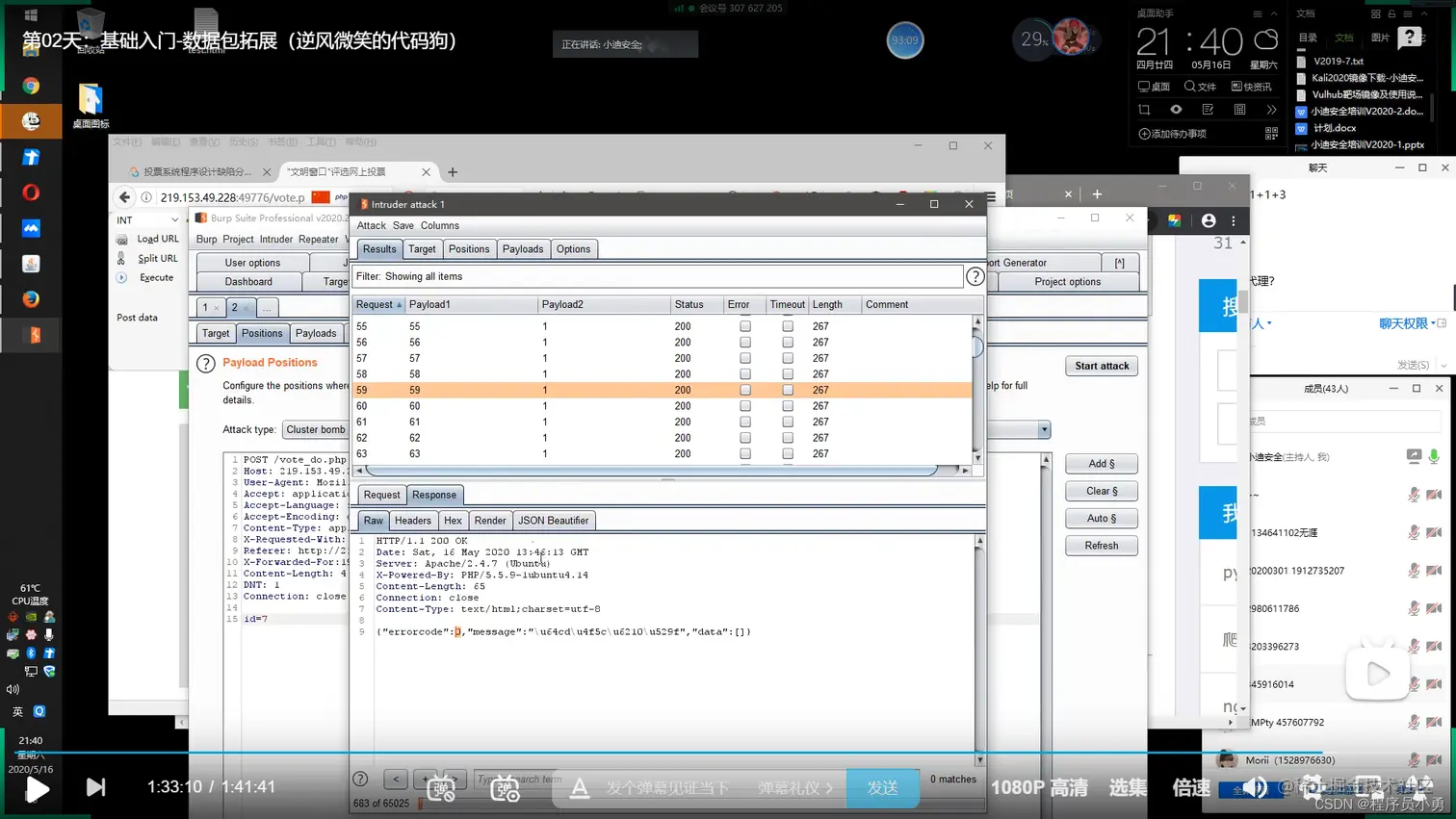Click the screenshot crop icon in desktop assistant
The image size is (1456, 819).
tap(1144, 110)
